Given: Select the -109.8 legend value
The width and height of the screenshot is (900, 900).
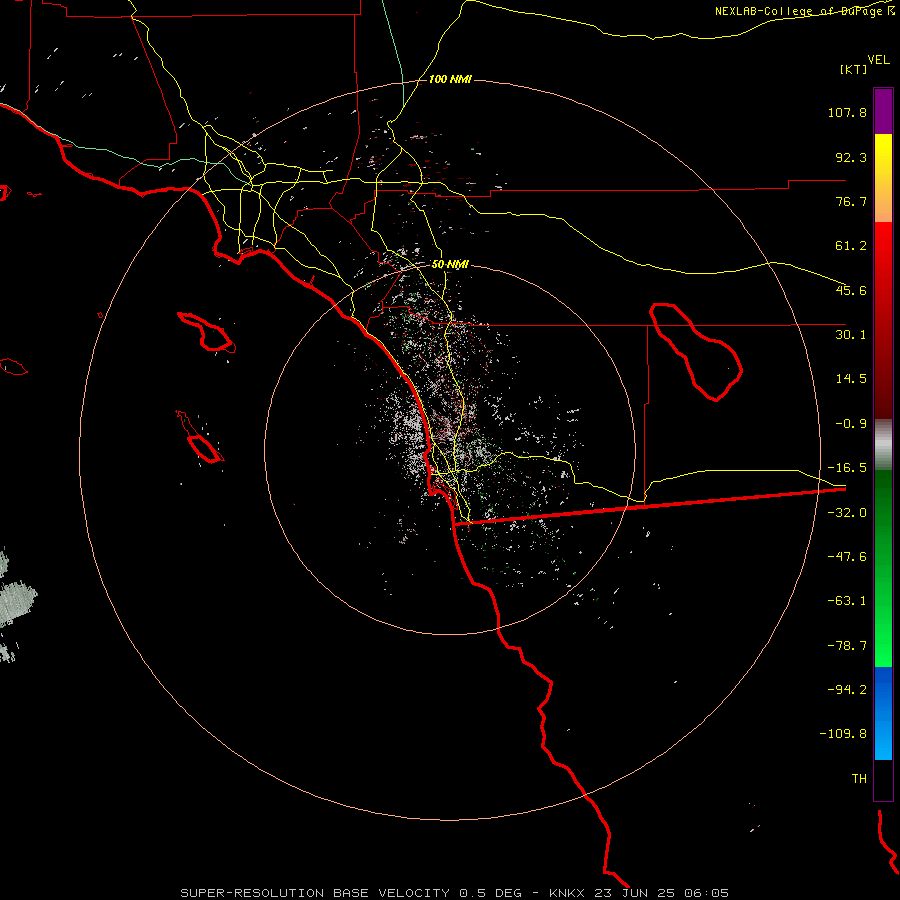Looking at the screenshot, I should tap(843, 734).
